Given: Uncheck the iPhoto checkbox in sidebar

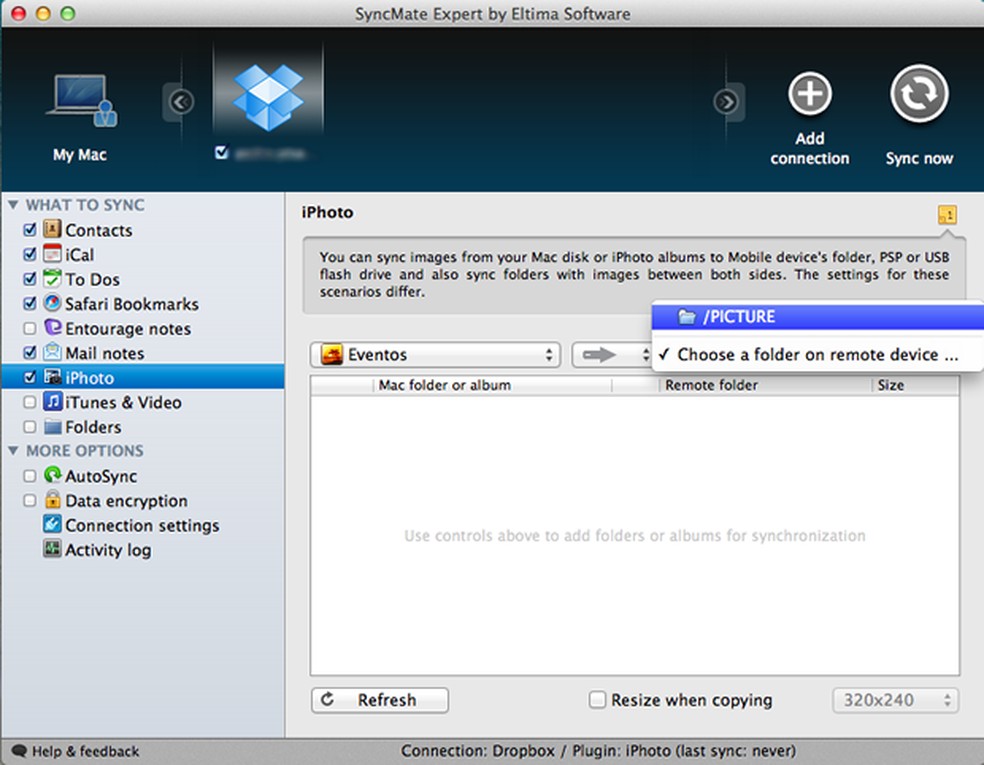Looking at the screenshot, I should [29, 377].
